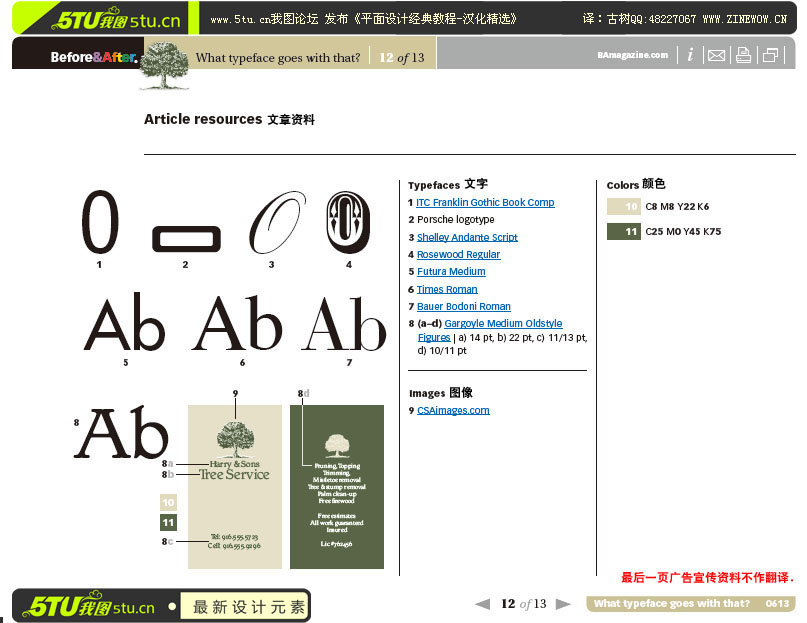Go to next page arrow
Image resolution: width=807 pixels, height=623 pixels.
[x=564, y=604]
